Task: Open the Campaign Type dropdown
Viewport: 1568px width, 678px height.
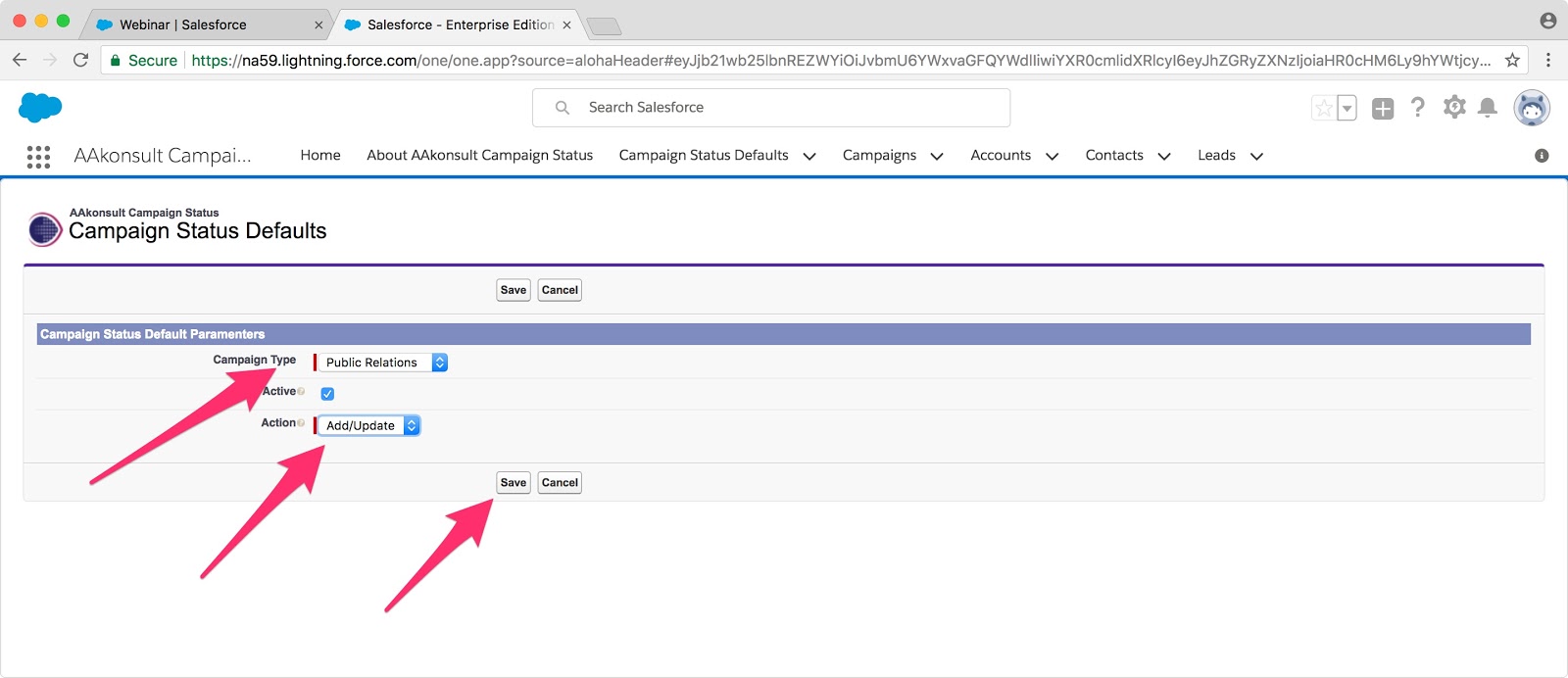Action: (380, 363)
